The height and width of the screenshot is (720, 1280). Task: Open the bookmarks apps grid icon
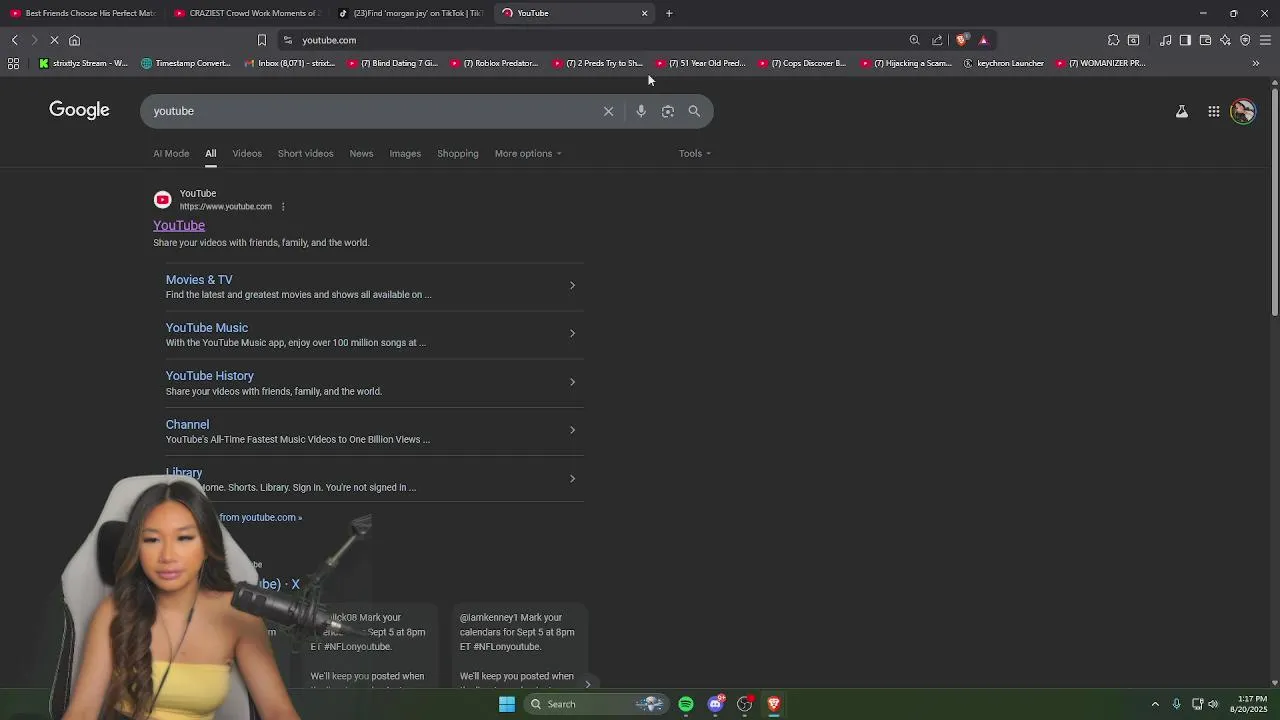tap(13, 63)
